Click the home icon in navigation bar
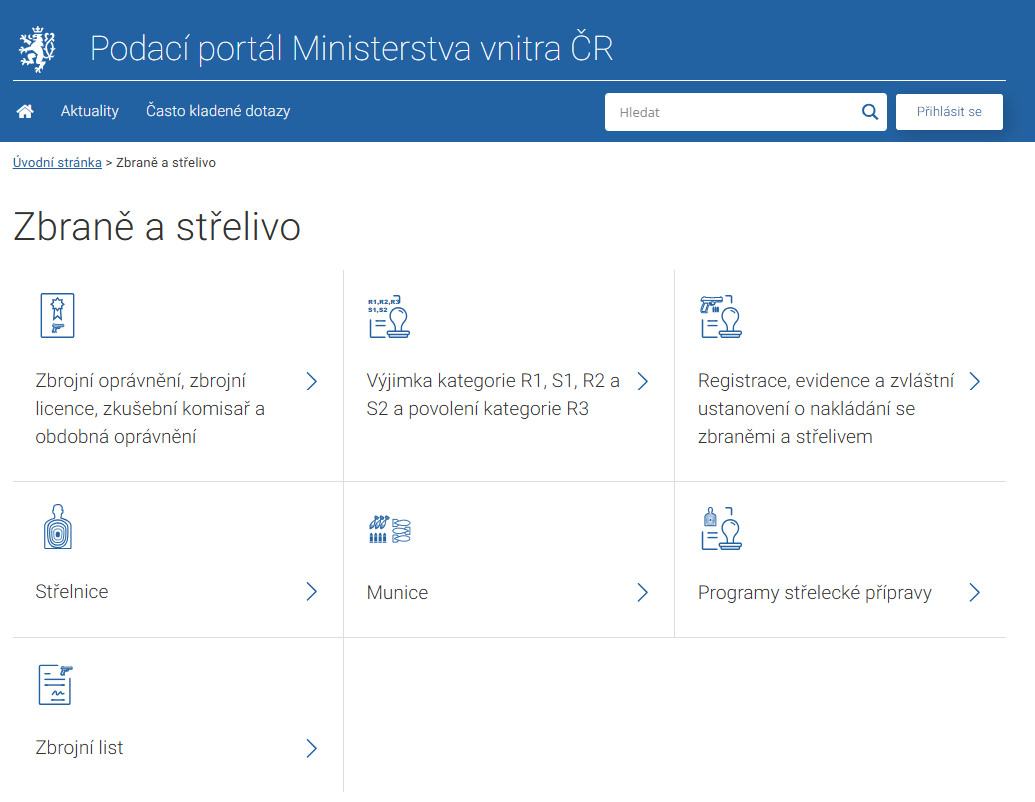 pos(25,111)
